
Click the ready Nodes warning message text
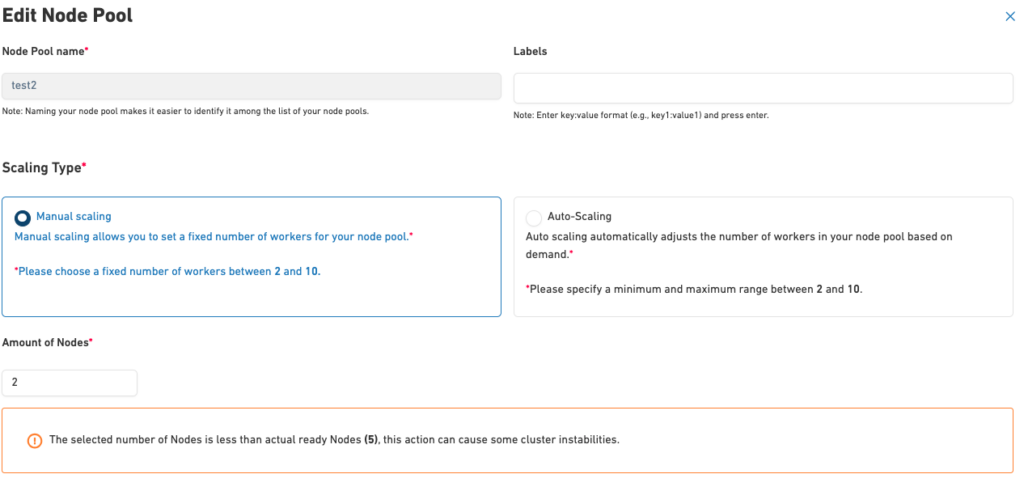(334, 440)
